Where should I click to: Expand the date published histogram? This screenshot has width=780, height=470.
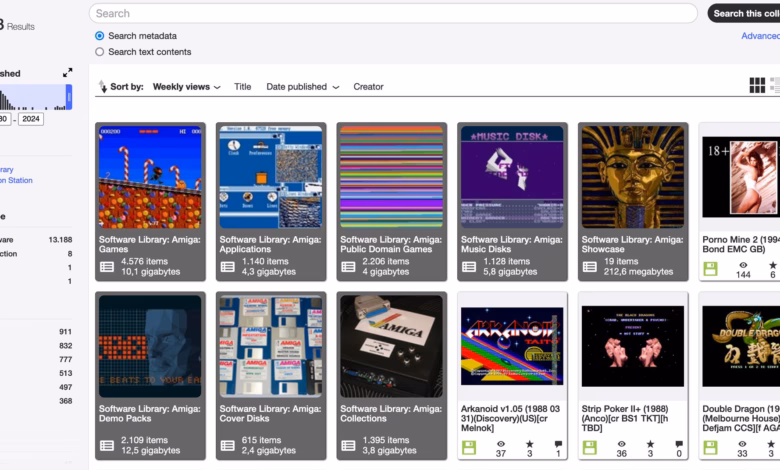tap(68, 73)
